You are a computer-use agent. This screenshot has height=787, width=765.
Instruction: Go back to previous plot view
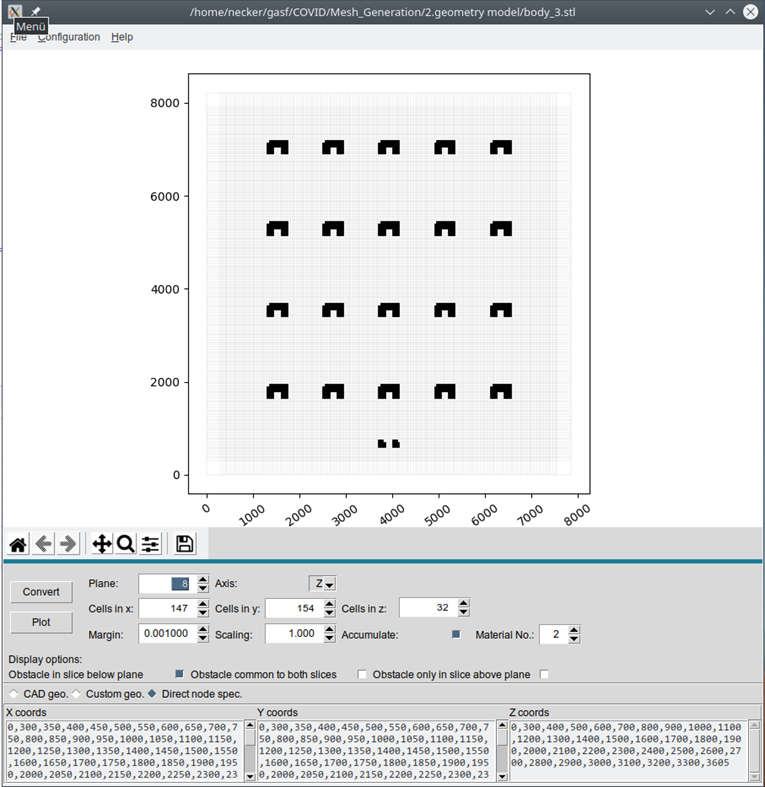click(x=44, y=544)
